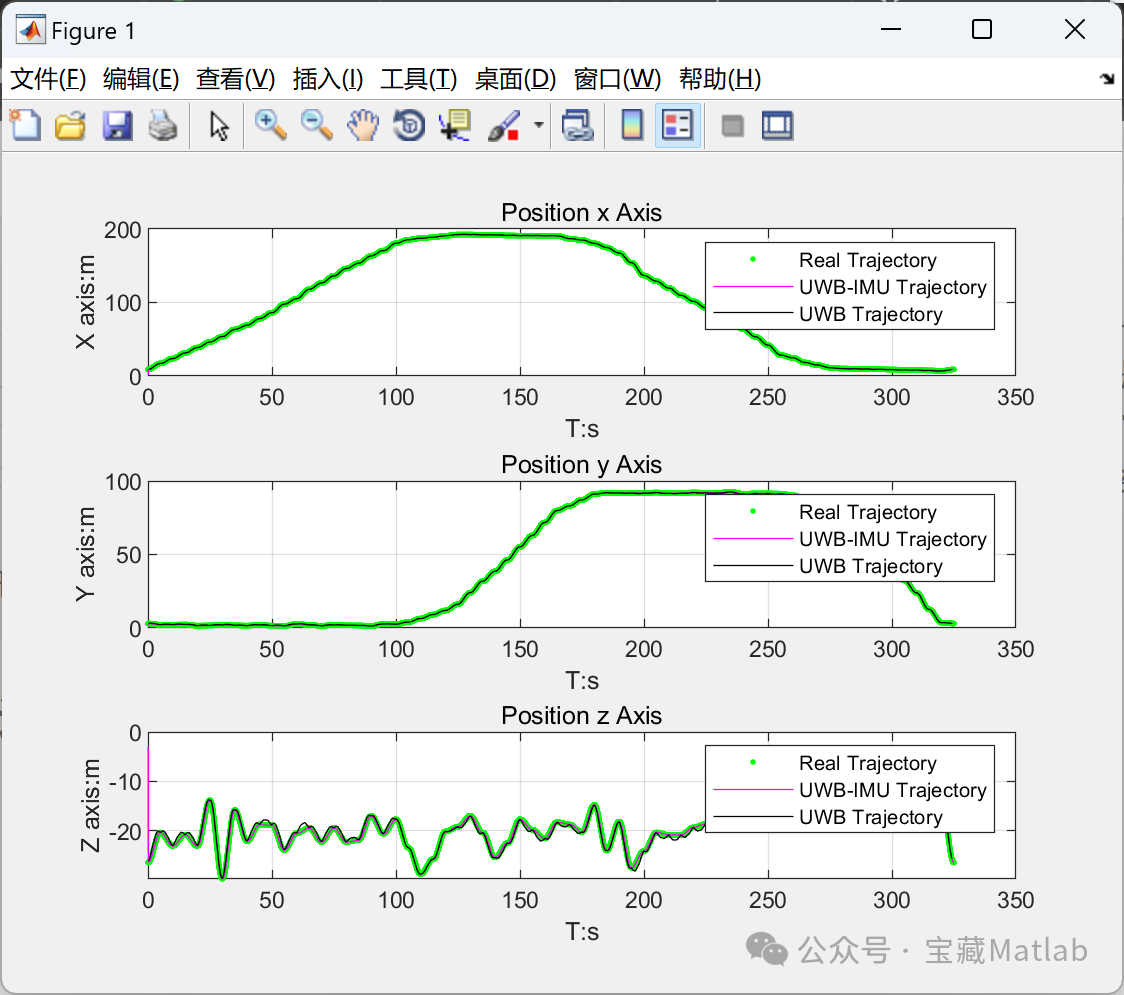1124x995 pixels.
Task: Select the Zoom In tool
Action: pos(270,126)
